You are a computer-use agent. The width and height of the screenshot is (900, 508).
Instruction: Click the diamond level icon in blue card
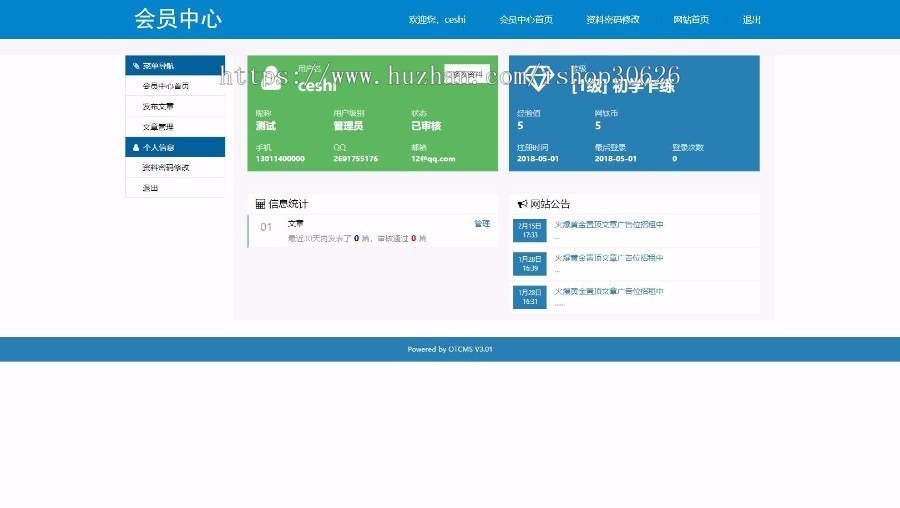coord(538,77)
